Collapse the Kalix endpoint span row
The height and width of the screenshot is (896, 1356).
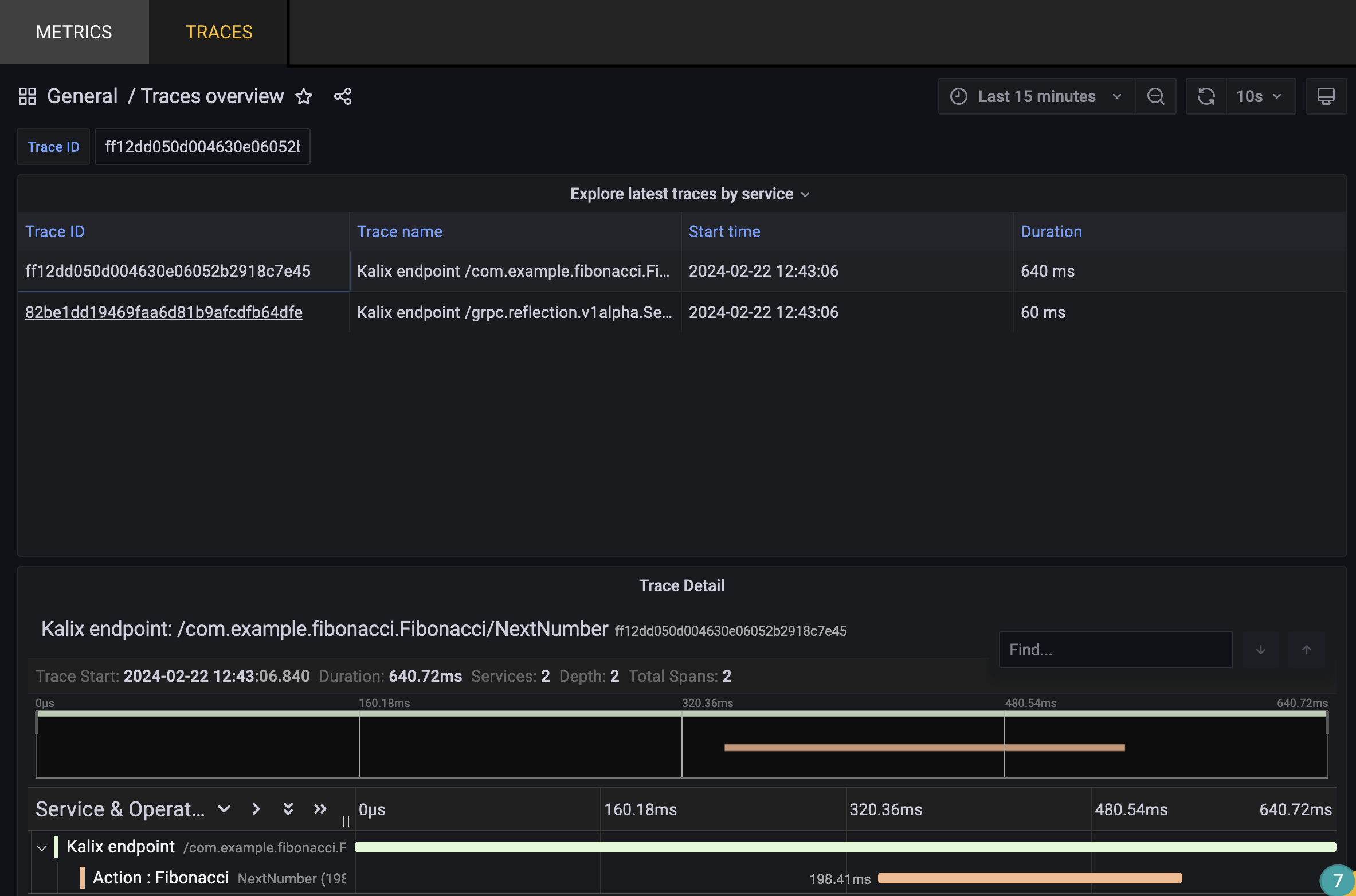[x=41, y=847]
